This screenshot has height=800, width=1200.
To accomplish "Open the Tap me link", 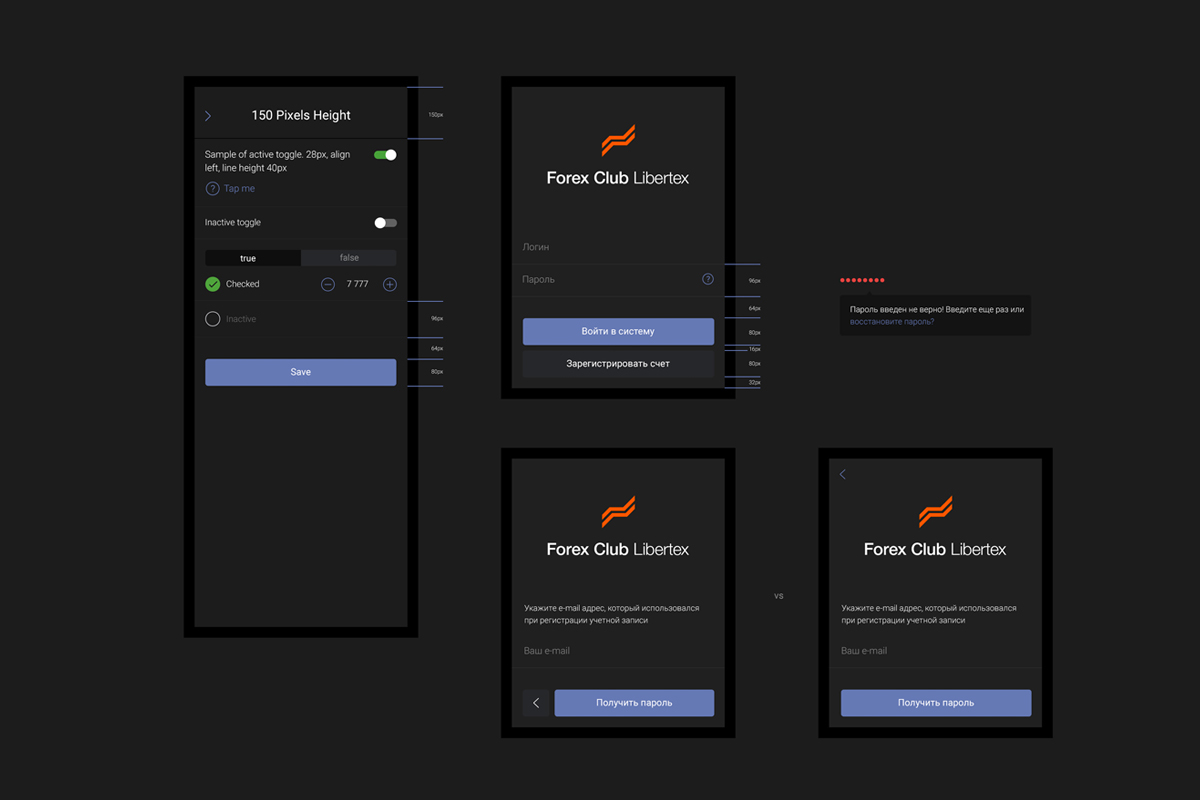I will coord(239,189).
